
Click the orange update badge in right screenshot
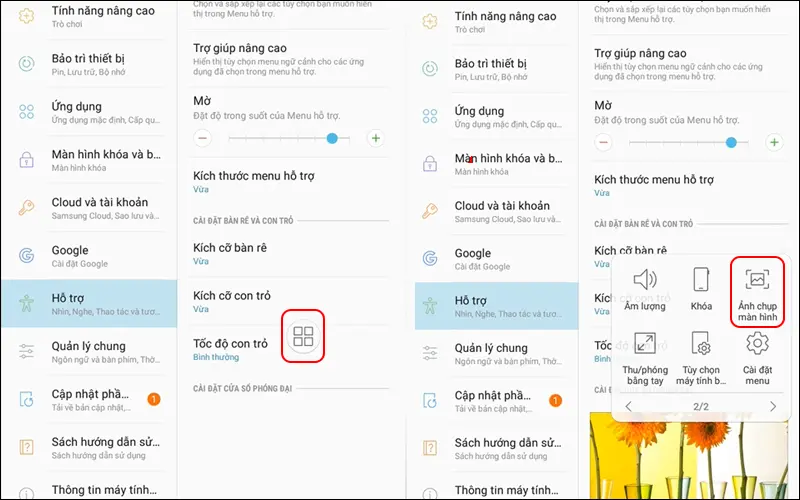pos(556,401)
